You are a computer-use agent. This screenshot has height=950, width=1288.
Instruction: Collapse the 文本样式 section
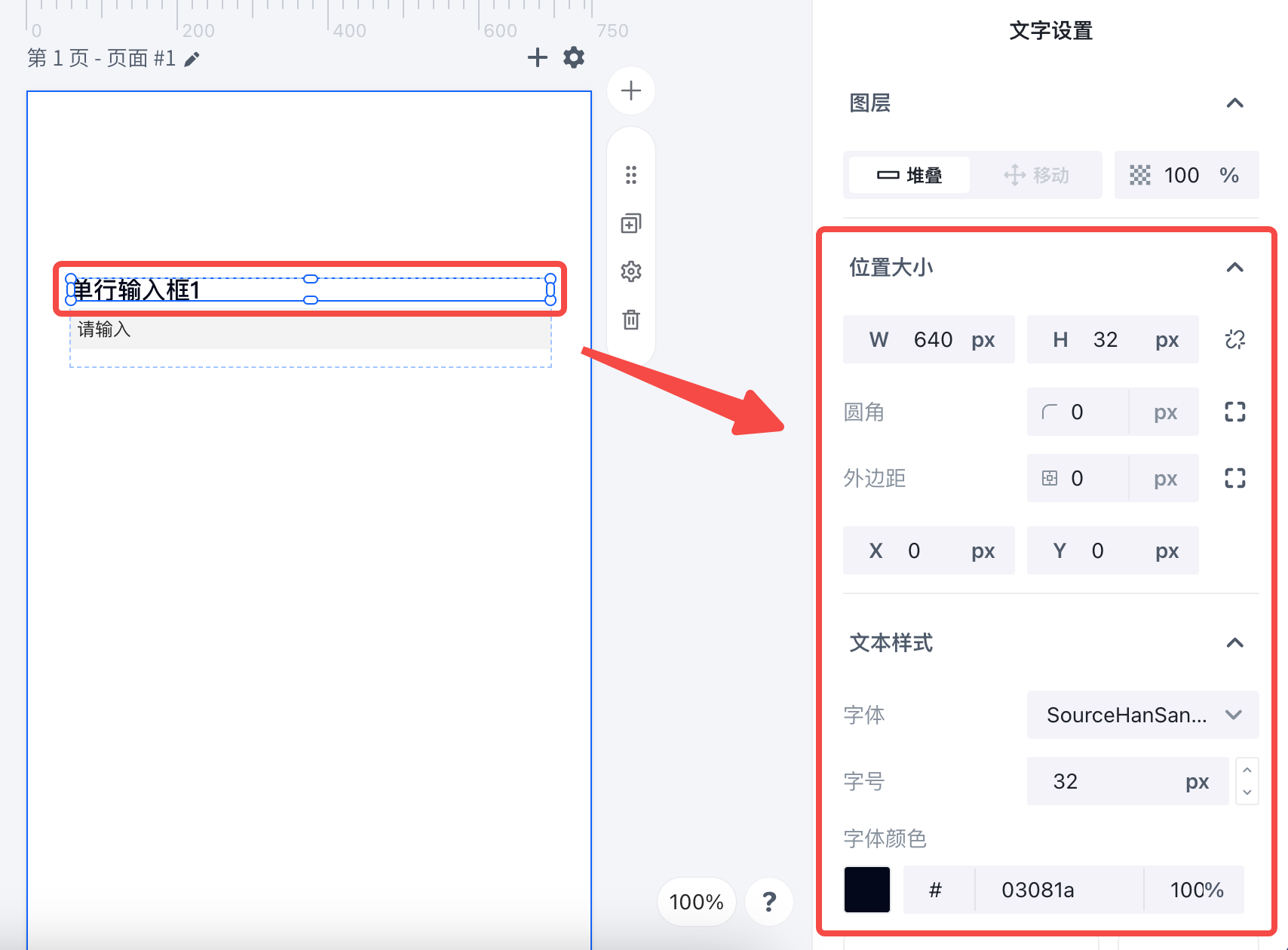(1234, 643)
